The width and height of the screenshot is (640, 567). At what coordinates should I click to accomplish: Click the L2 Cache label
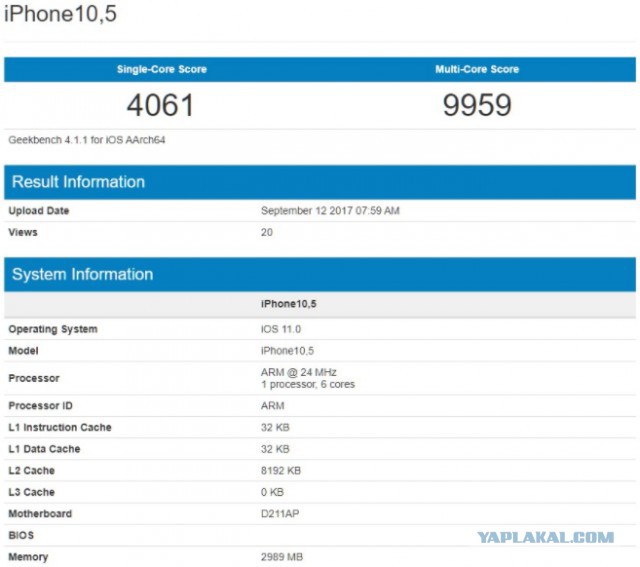(x=31, y=471)
